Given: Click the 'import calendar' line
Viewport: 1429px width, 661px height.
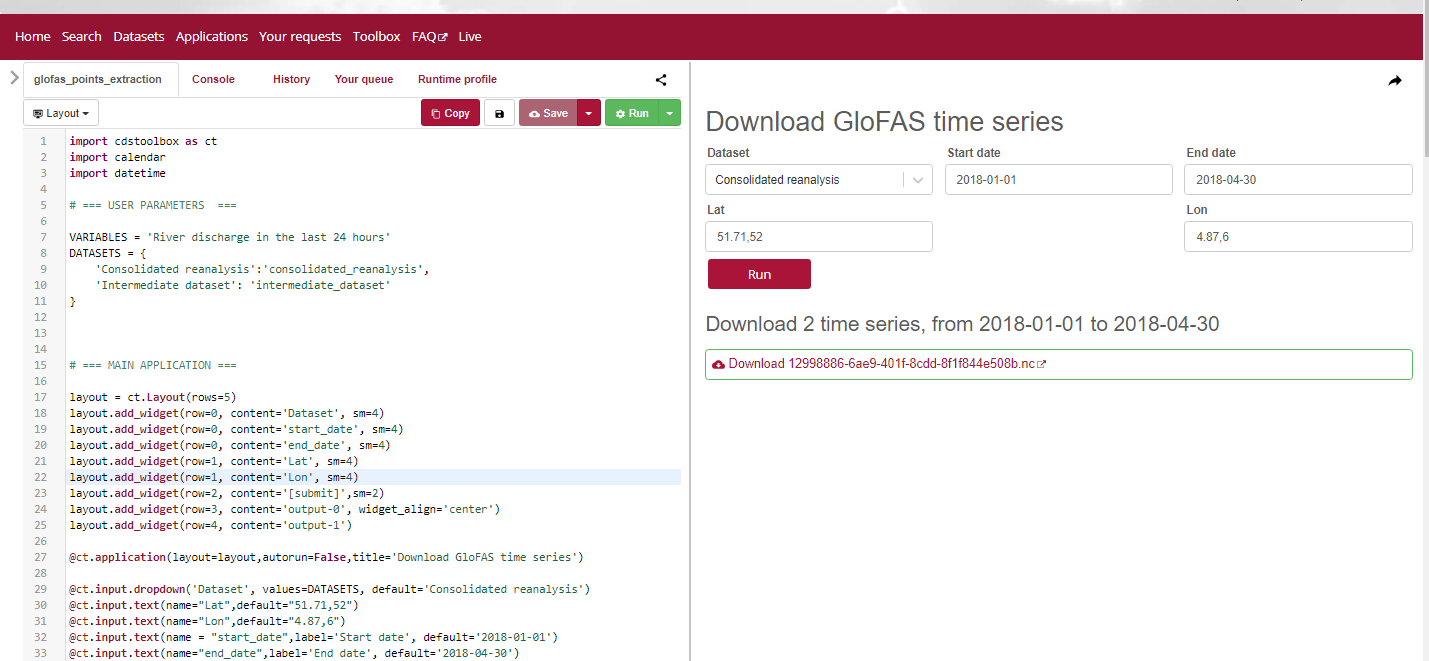Looking at the screenshot, I should point(117,157).
